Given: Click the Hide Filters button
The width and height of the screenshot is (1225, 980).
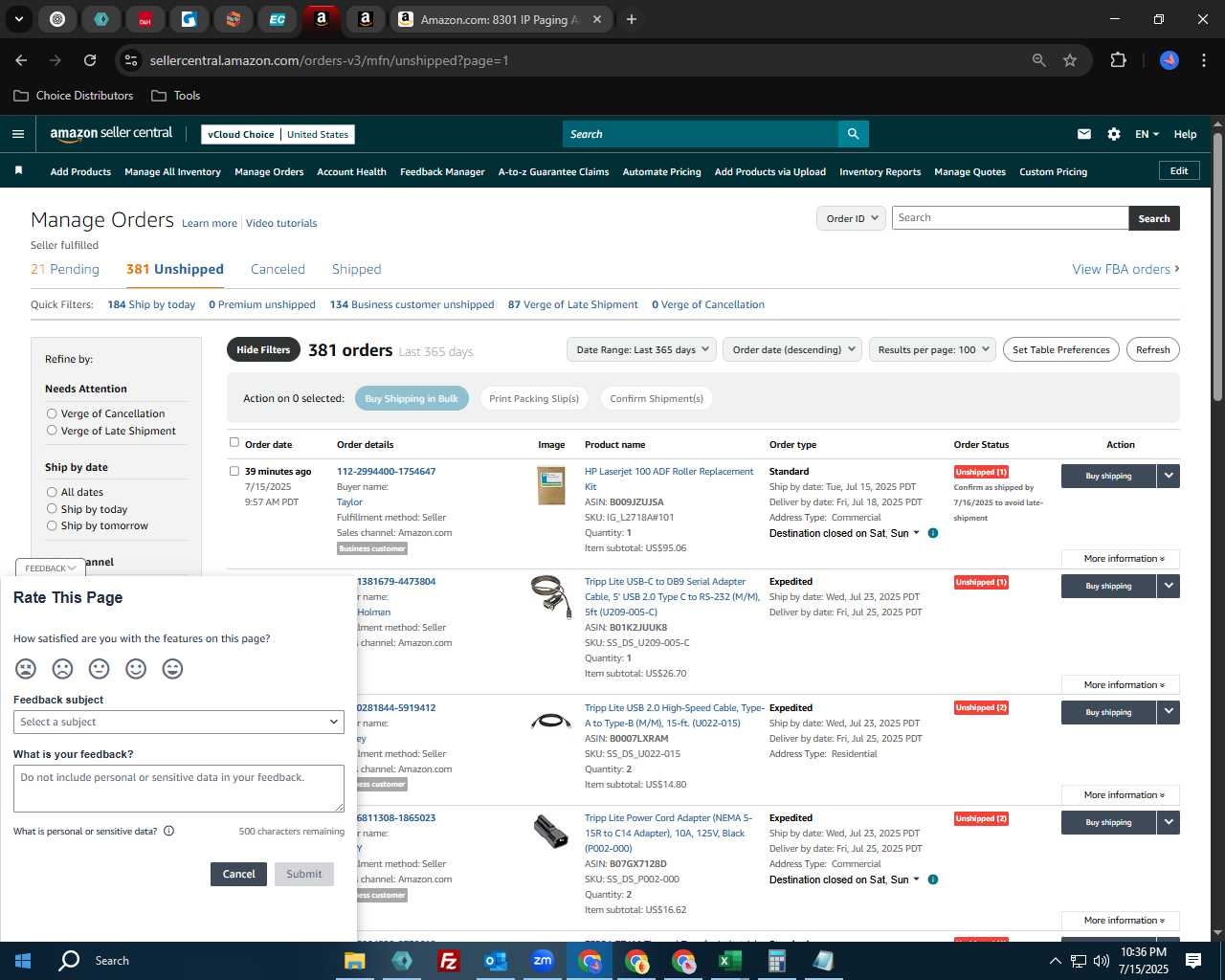Looking at the screenshot, I should tap(263, 349).
